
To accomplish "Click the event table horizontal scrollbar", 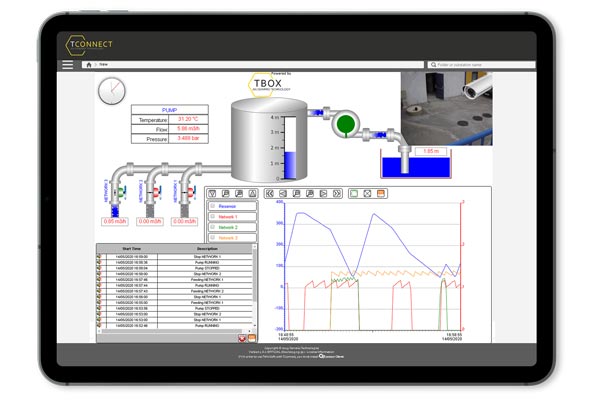I will 174,331.
